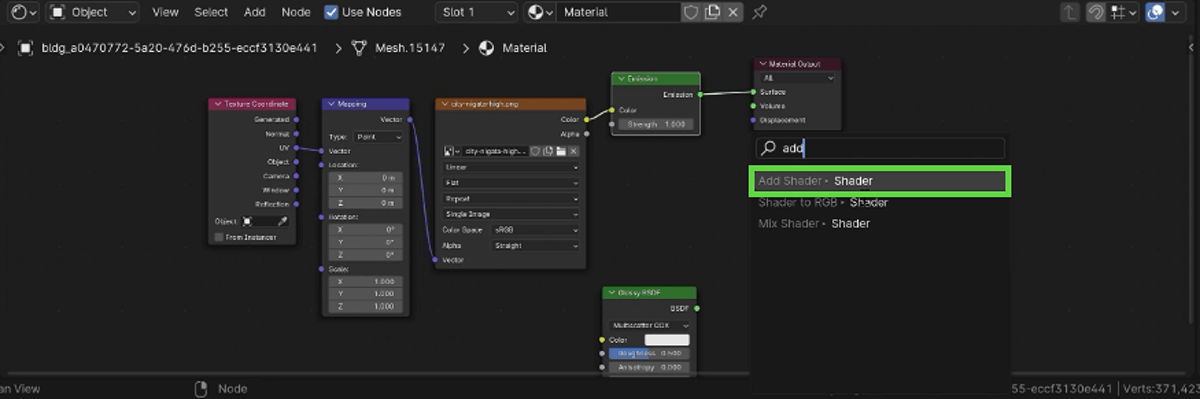Image resolution: width=1200 pixels, height=399 pixels.
Task: Open the Multiscatter GGX dropdown
Action: pyautogui.click(x=650, y=325)
